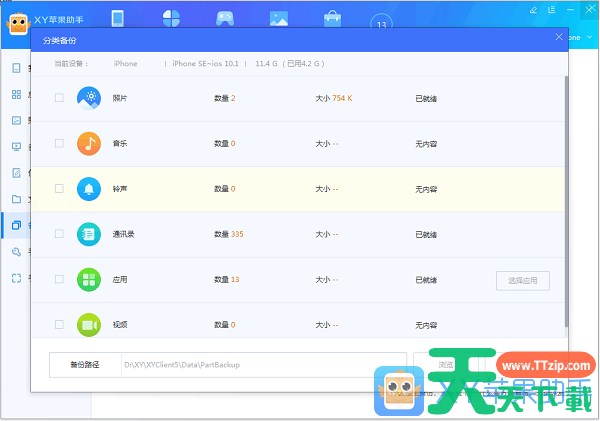Viewport: 600px width, 421px height.
Task: Click the Contacts (通讯录) icon
Action: coord(89,234)
